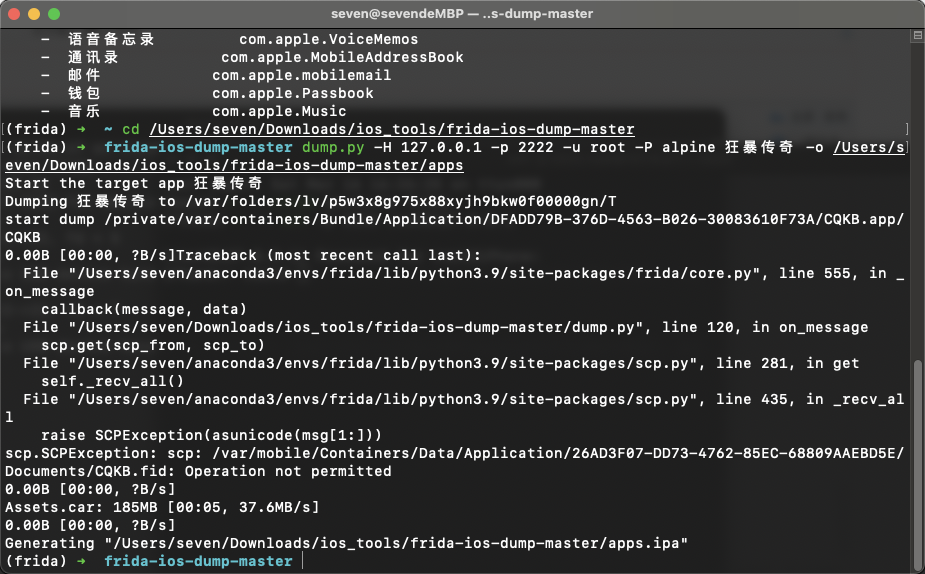Image resolution: width=925 pixels, height=574 pixels.
Task: Click 'line 120, in on_message' text
Action: pos(765,327)
